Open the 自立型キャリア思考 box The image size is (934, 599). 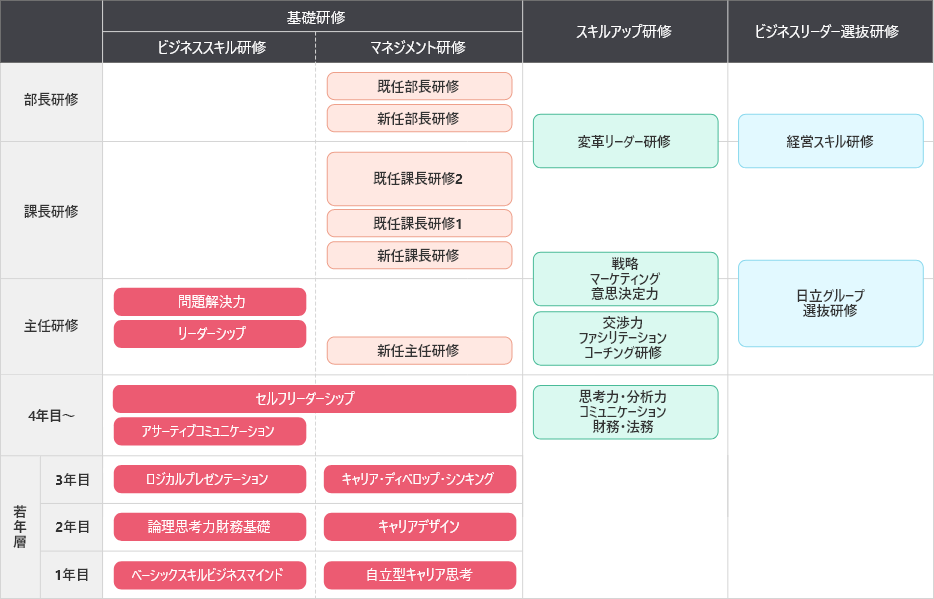419,575
